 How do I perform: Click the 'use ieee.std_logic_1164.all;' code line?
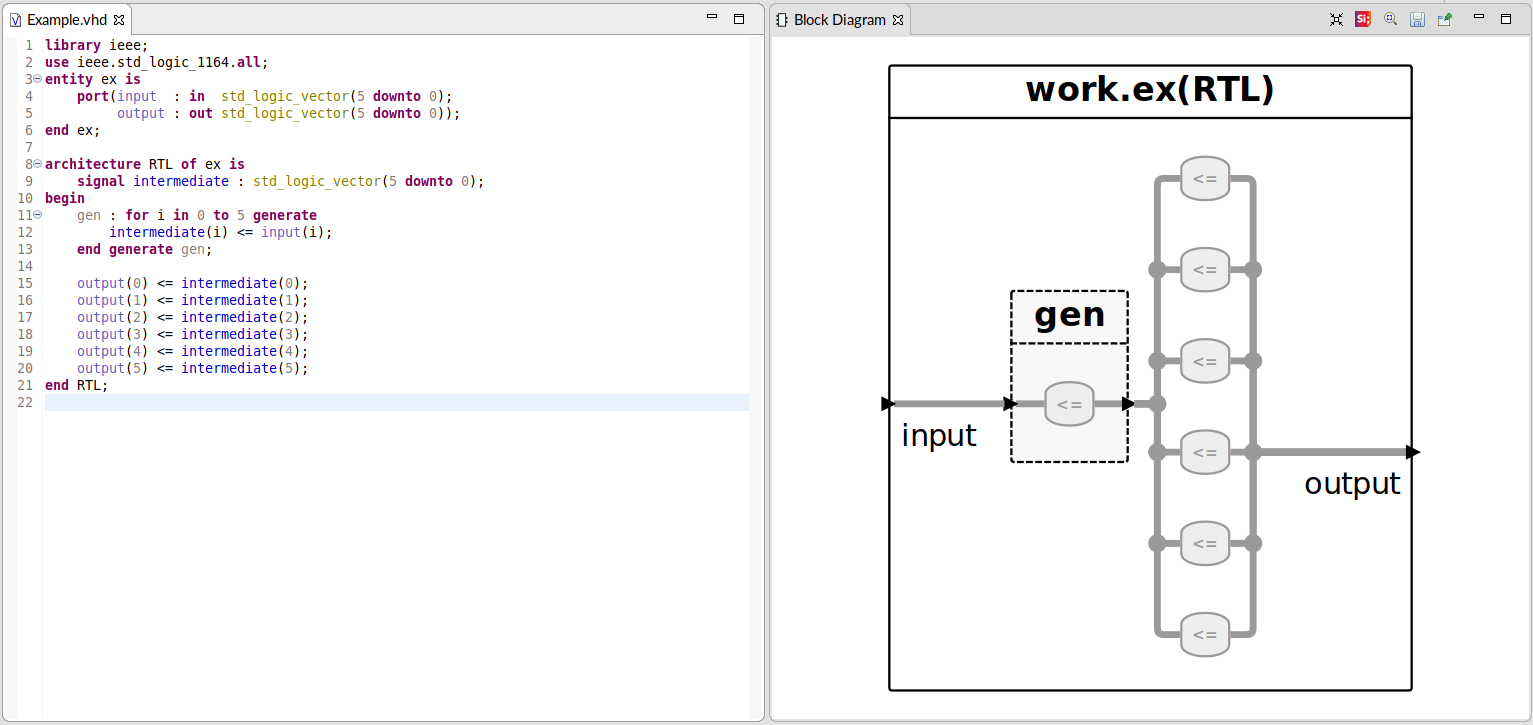tap(157, 62)
